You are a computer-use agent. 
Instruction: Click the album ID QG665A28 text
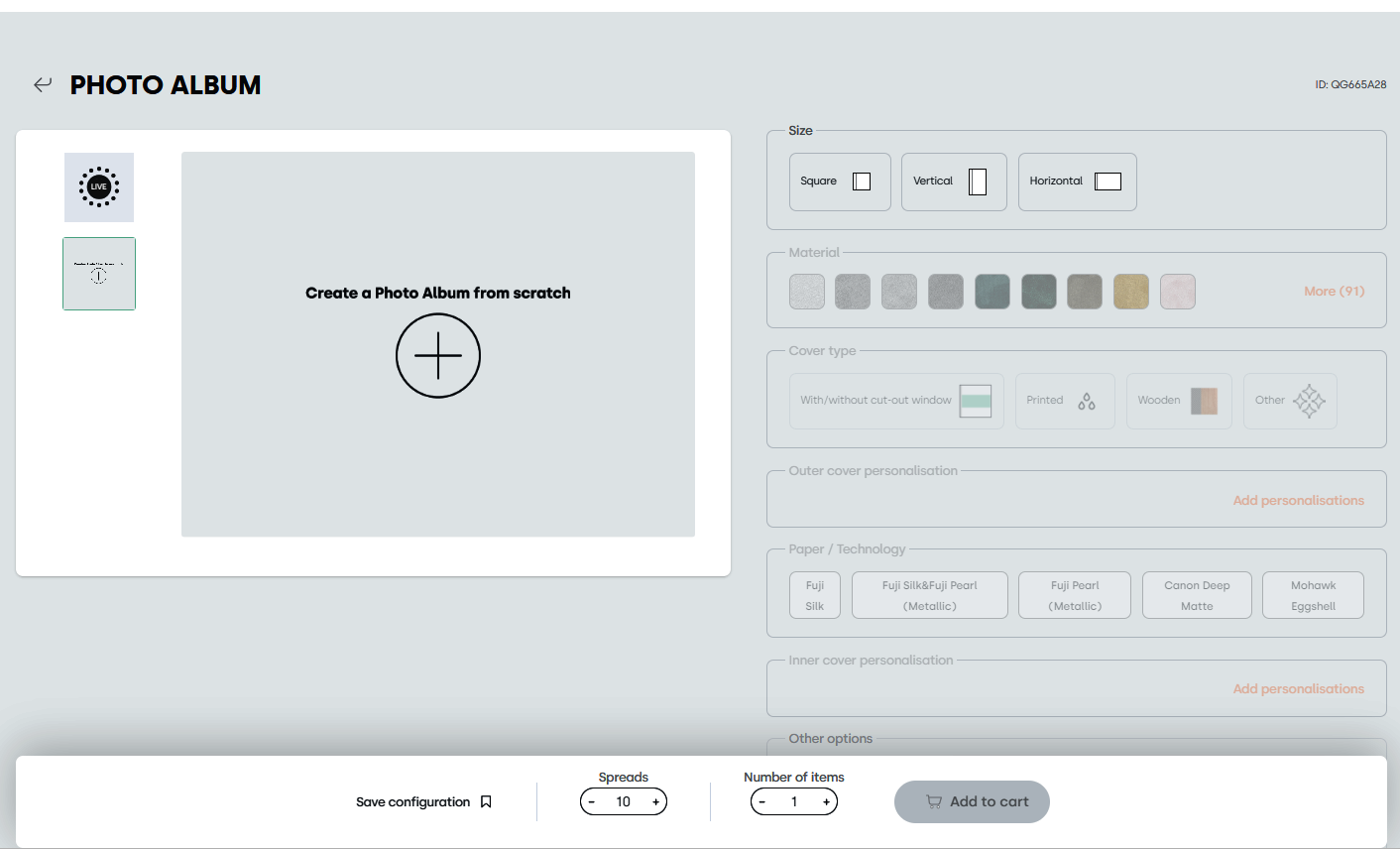1350,84
